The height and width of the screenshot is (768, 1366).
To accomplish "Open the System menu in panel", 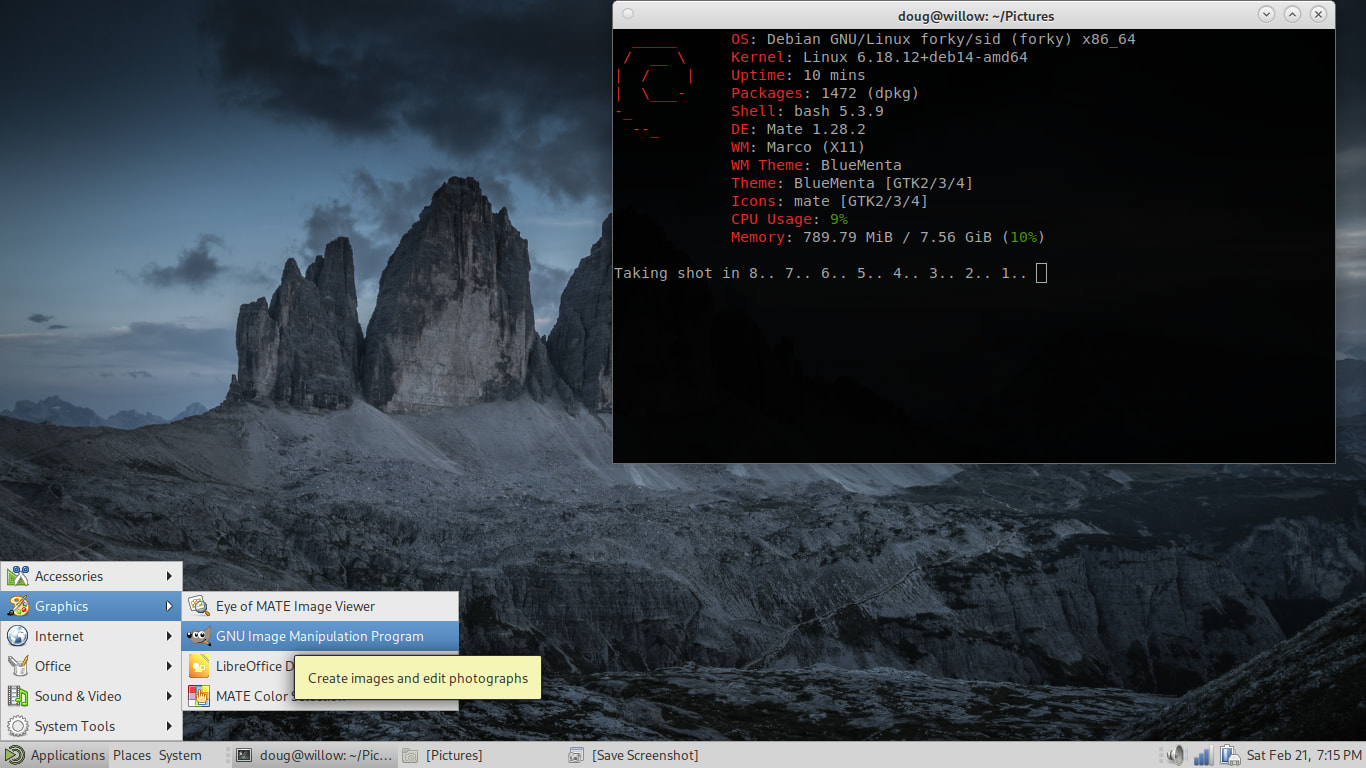I will point(180,755).
